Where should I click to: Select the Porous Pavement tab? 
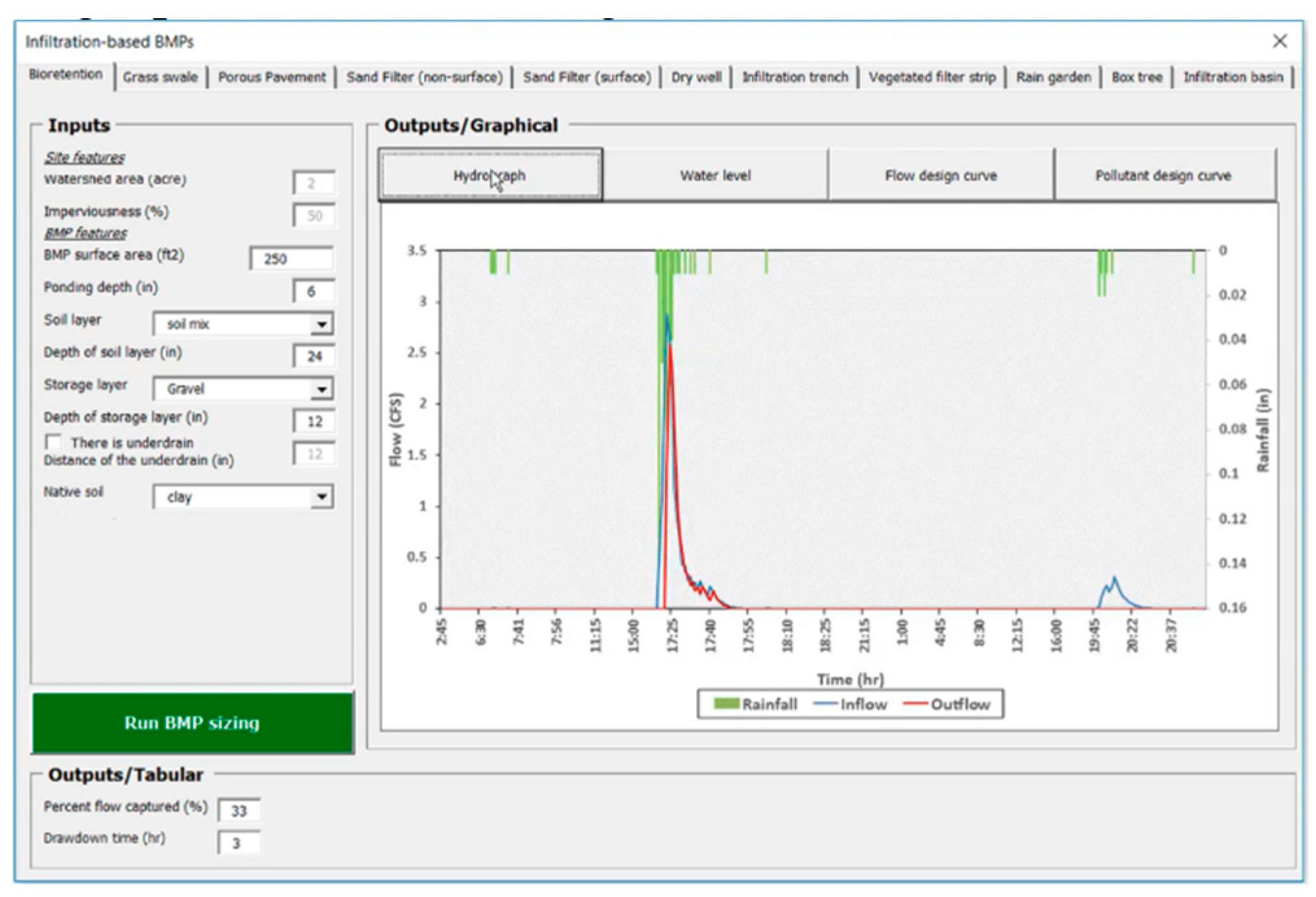(x=272, y=77)
